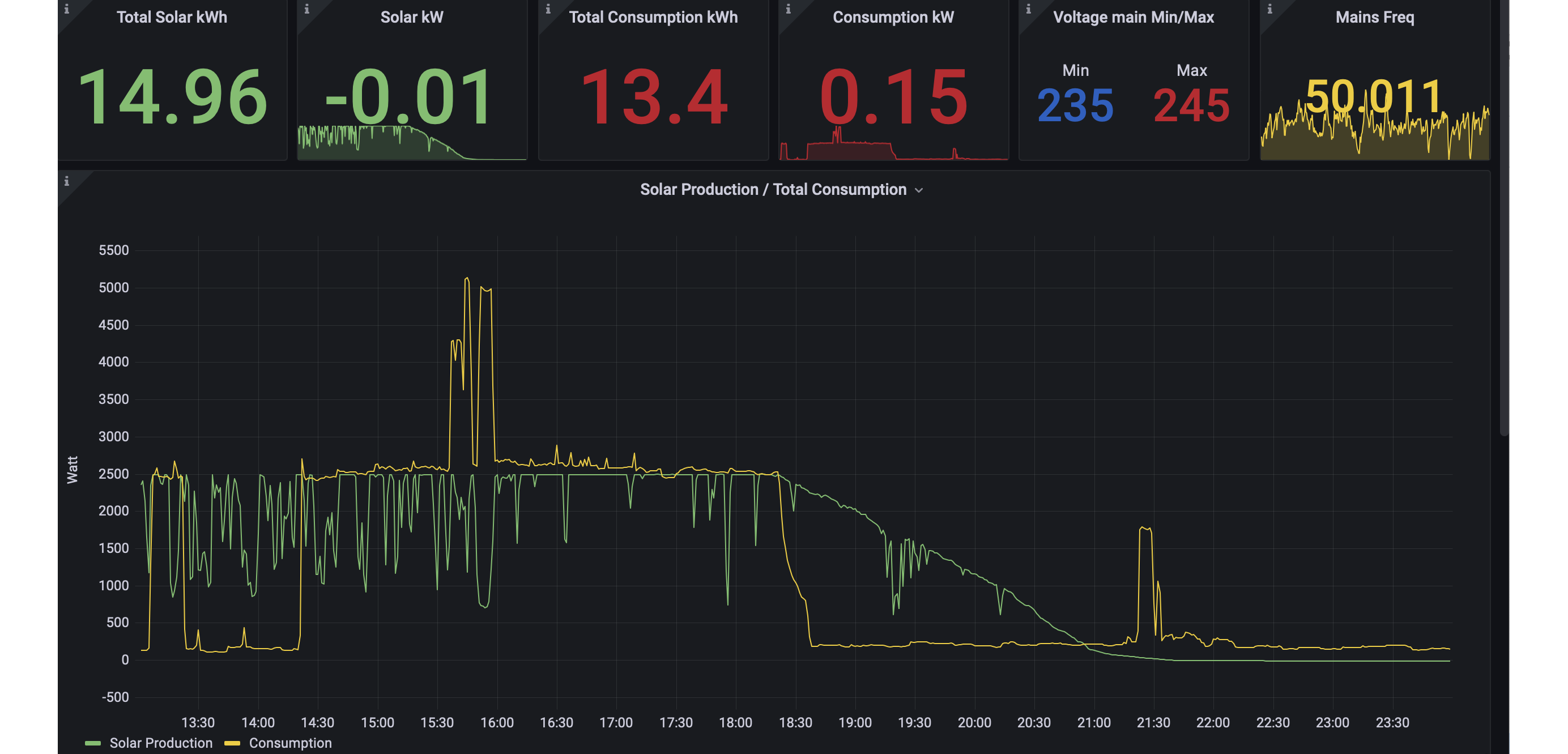The height and width of the screenshot is (754, 1568).
Task: Open the Mains Freq panel title menu
Action: click(x=1374, y=17)
